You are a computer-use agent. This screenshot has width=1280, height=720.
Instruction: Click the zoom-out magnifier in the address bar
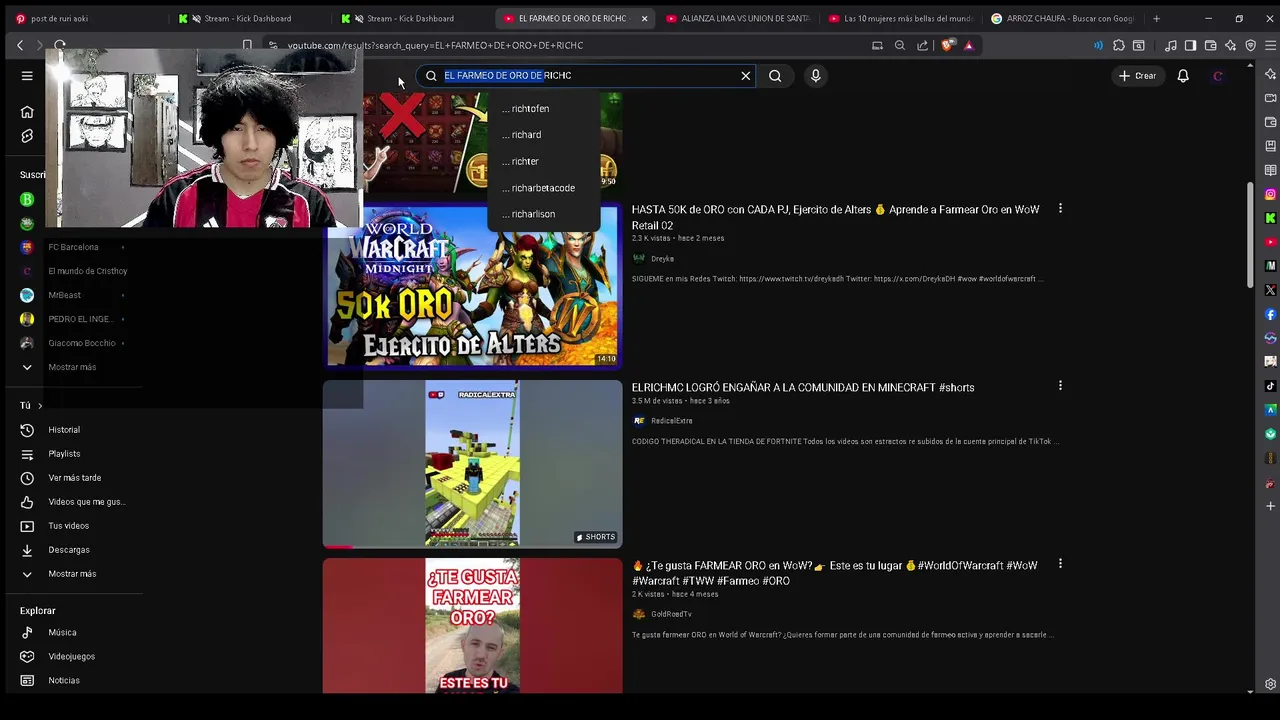click(899, 45)
